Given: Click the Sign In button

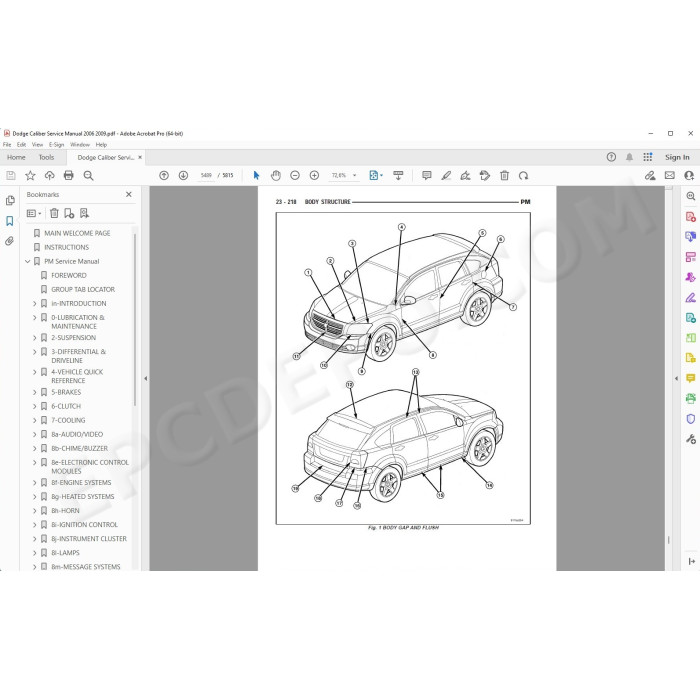Looking at the screenshot, I should (677, 157).
